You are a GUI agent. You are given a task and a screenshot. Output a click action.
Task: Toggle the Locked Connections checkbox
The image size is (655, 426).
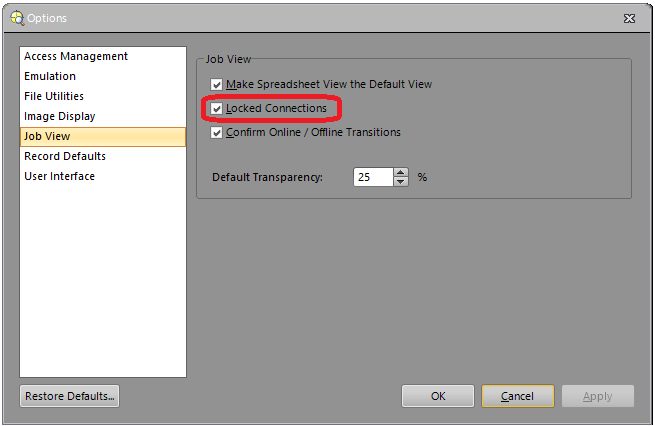point(217,108)
